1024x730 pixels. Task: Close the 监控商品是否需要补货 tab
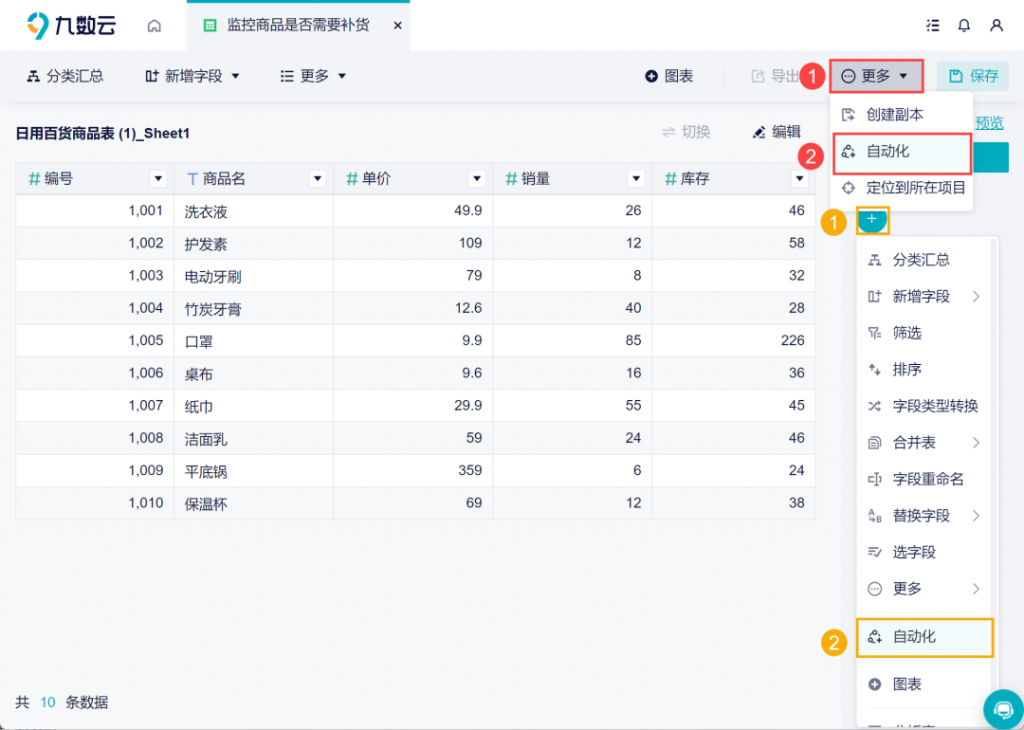tap(397, 25)
